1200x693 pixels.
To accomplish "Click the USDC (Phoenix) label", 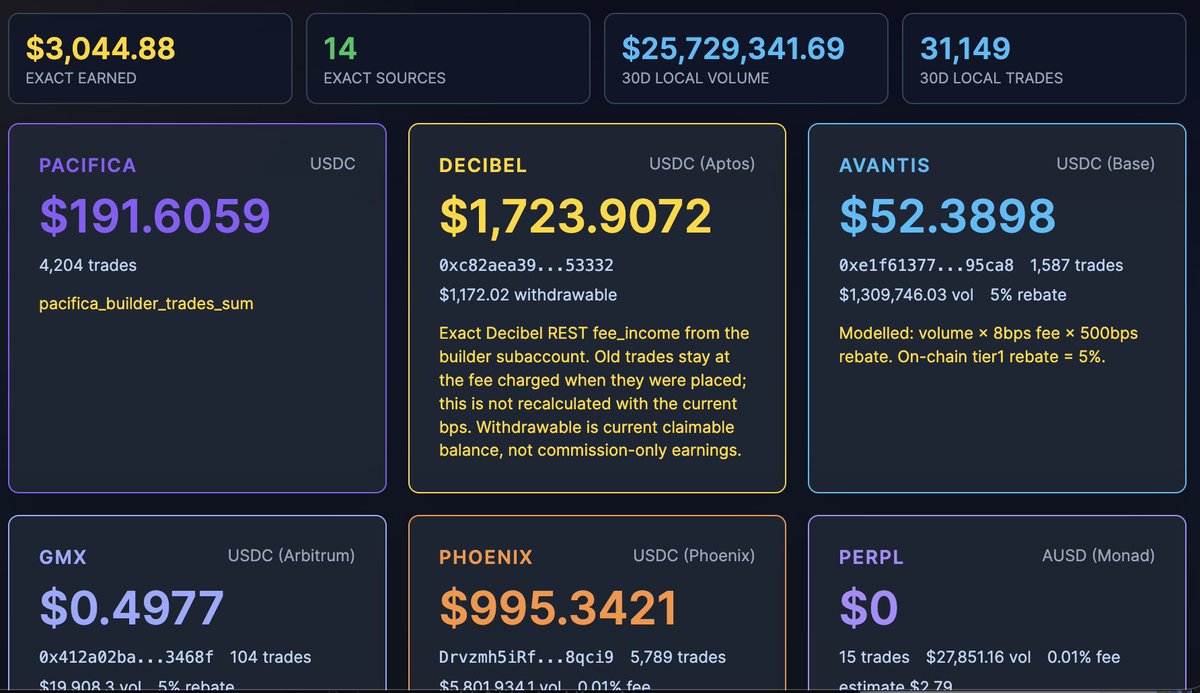I will [x=694, y=555].
